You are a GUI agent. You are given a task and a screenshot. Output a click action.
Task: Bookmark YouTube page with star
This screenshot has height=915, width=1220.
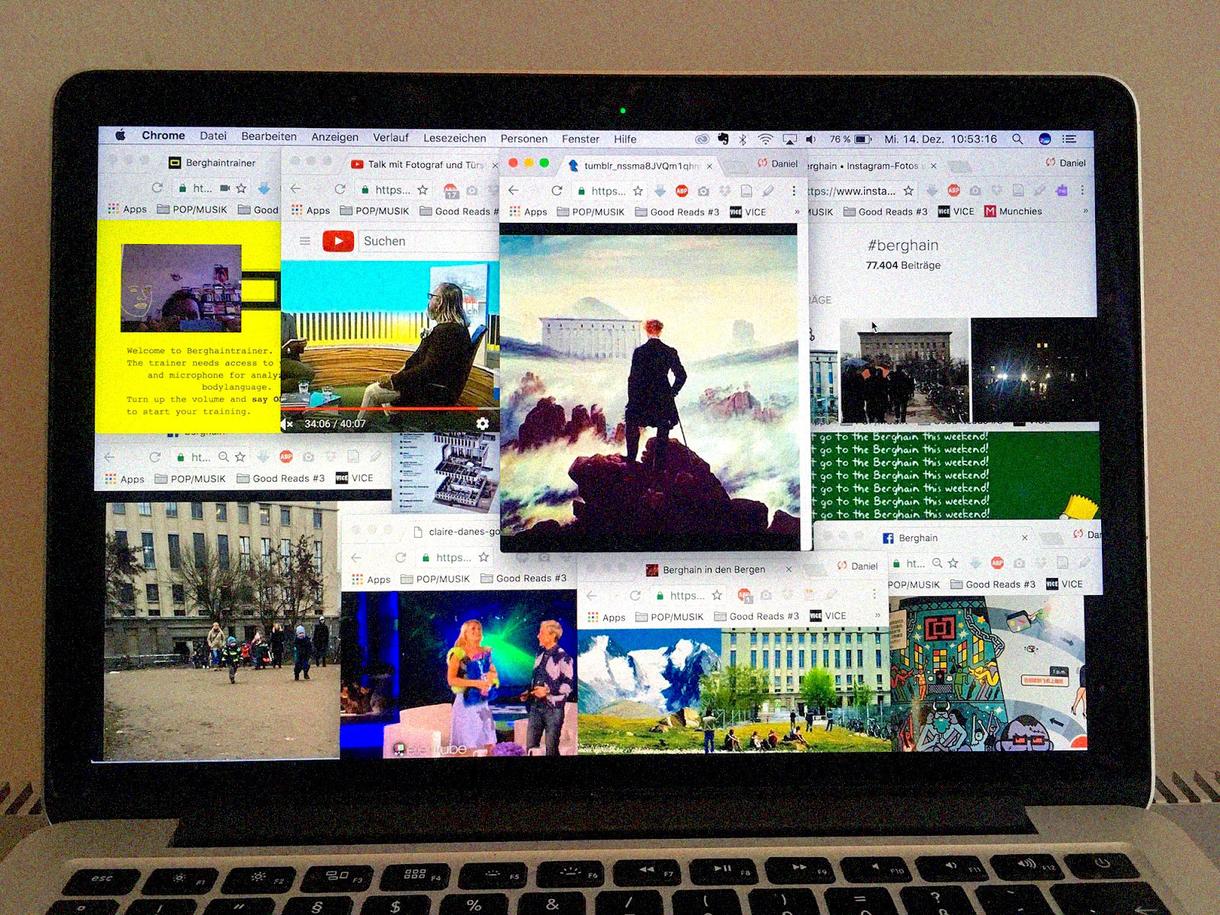point(422,189)
